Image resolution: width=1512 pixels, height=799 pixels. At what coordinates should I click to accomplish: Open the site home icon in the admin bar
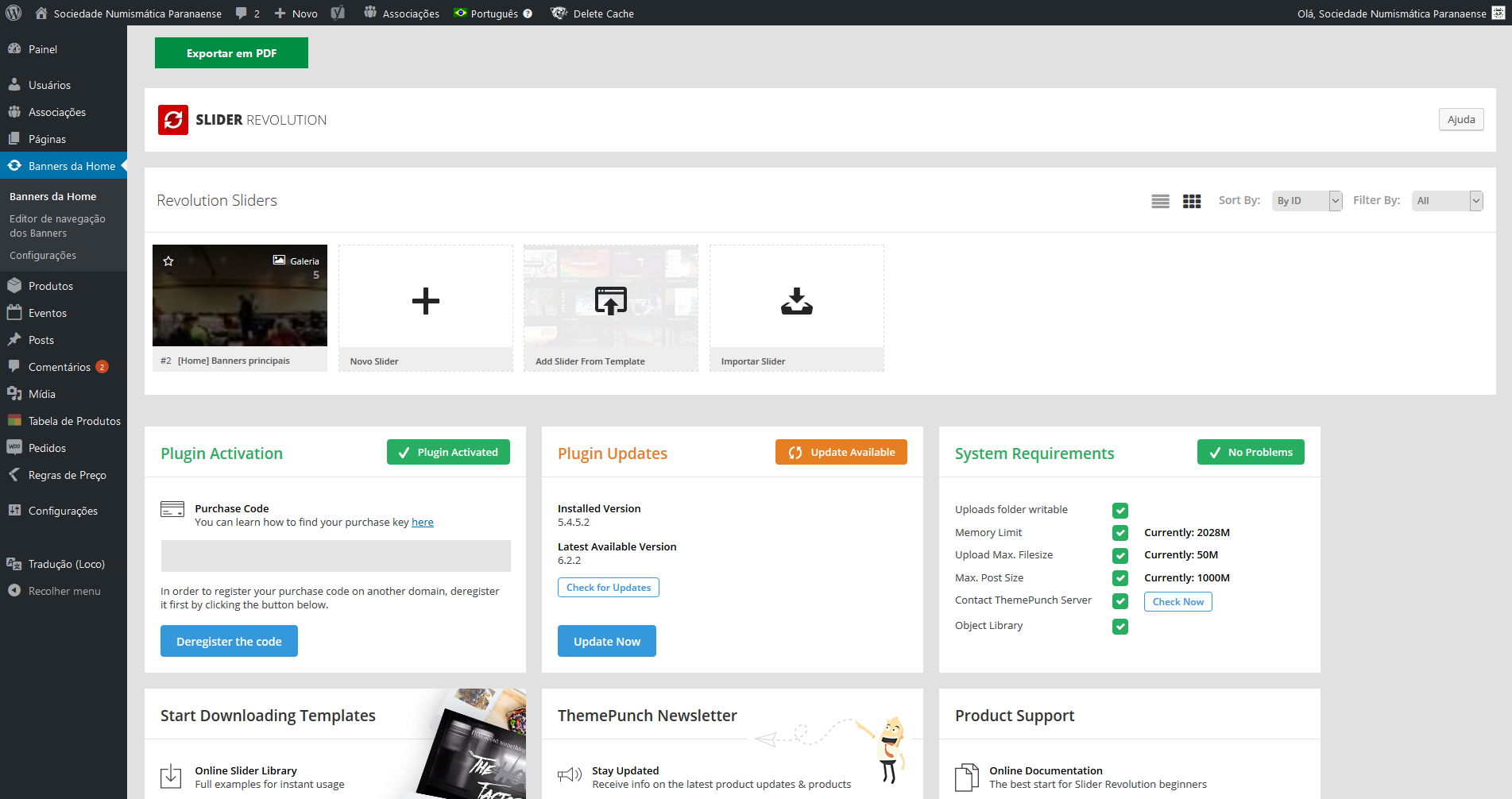[41, 13]
